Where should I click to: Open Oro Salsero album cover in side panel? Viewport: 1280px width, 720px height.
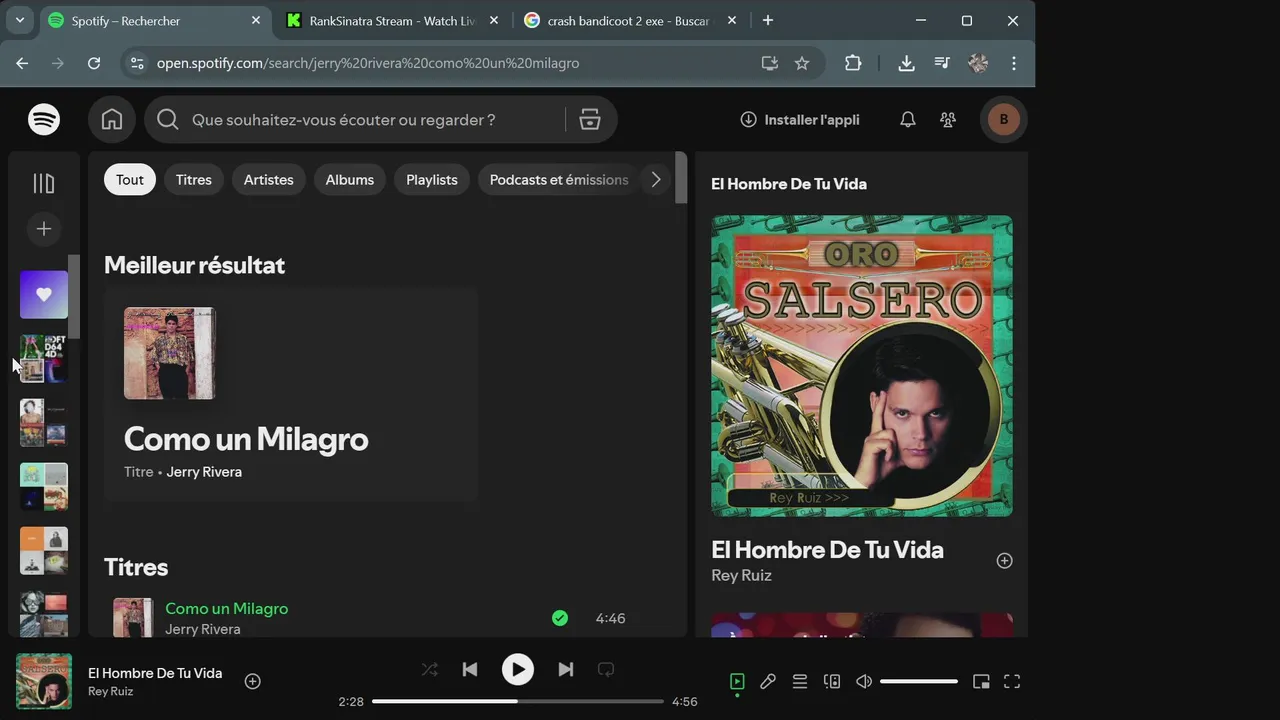(862, 366)
